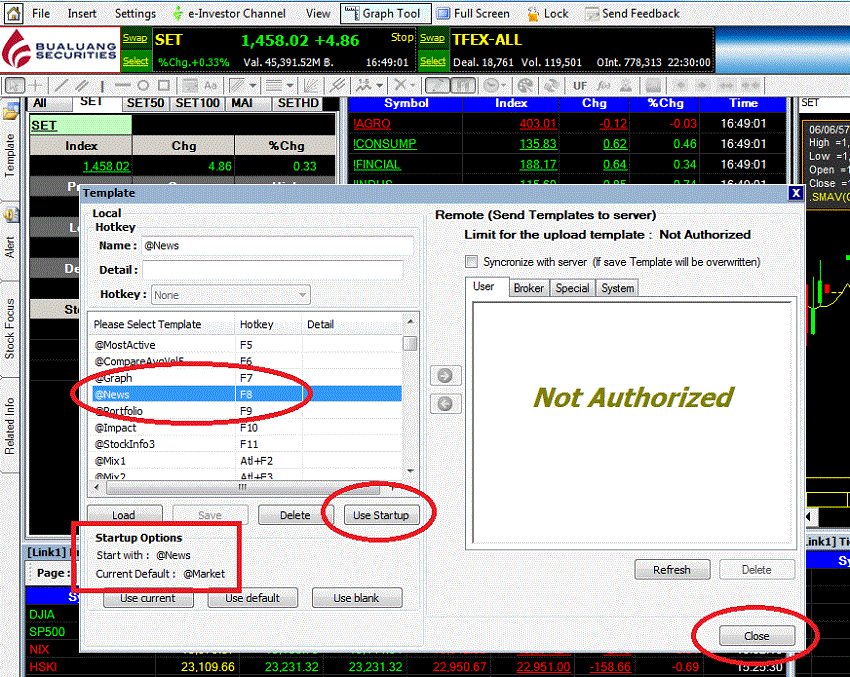Open the Hotkey dropdown showing None
Image resolution: width=850 pixels, height=677 pixels.
230,295
